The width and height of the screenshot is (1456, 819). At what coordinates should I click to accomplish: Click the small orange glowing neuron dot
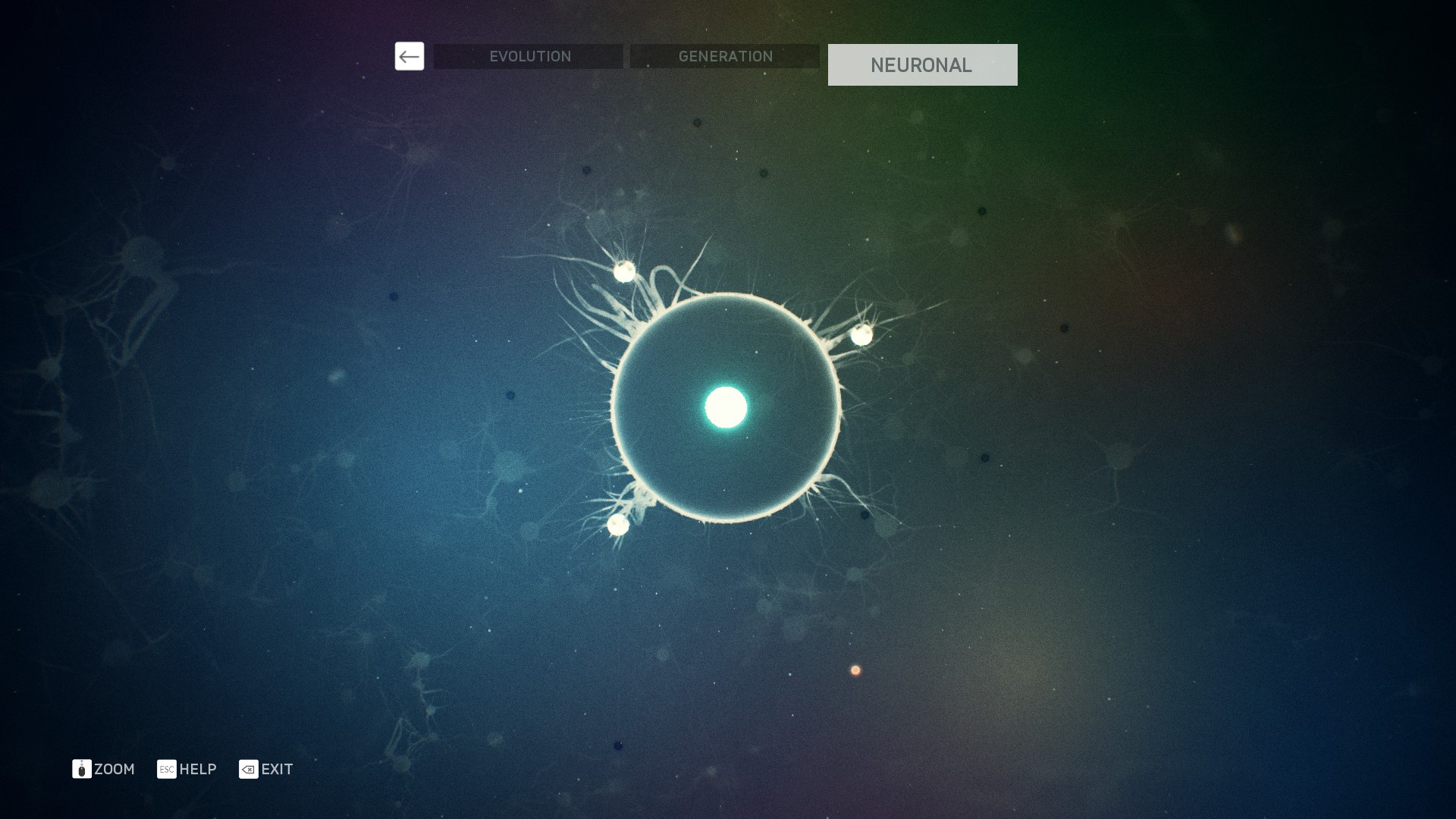855,670
